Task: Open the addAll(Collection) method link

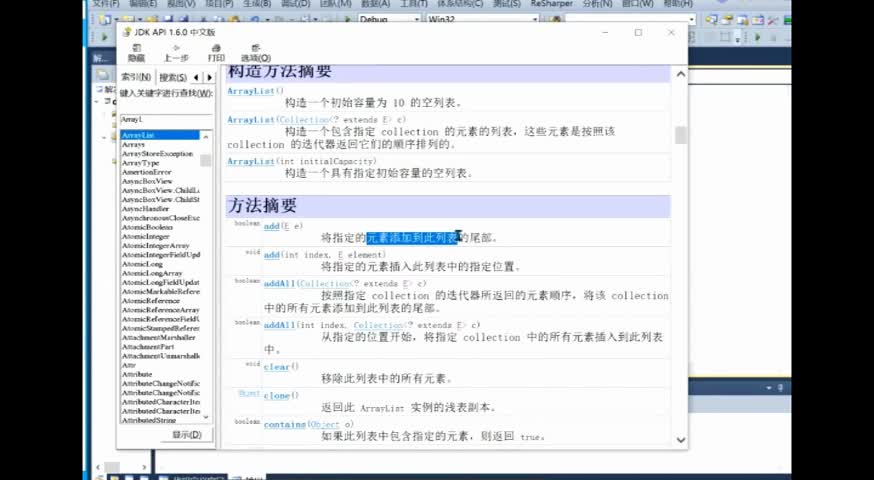Action: [x=279, y=284]
